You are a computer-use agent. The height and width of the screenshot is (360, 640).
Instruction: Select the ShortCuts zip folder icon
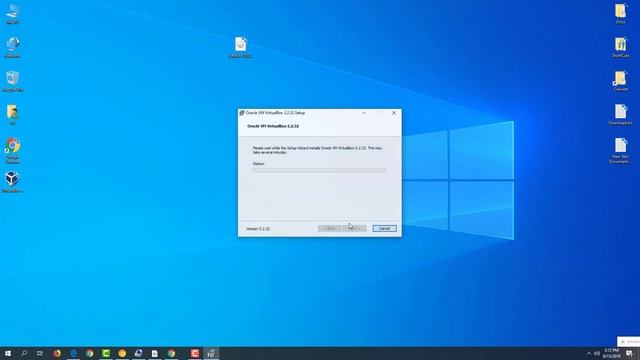coord(620,47)
